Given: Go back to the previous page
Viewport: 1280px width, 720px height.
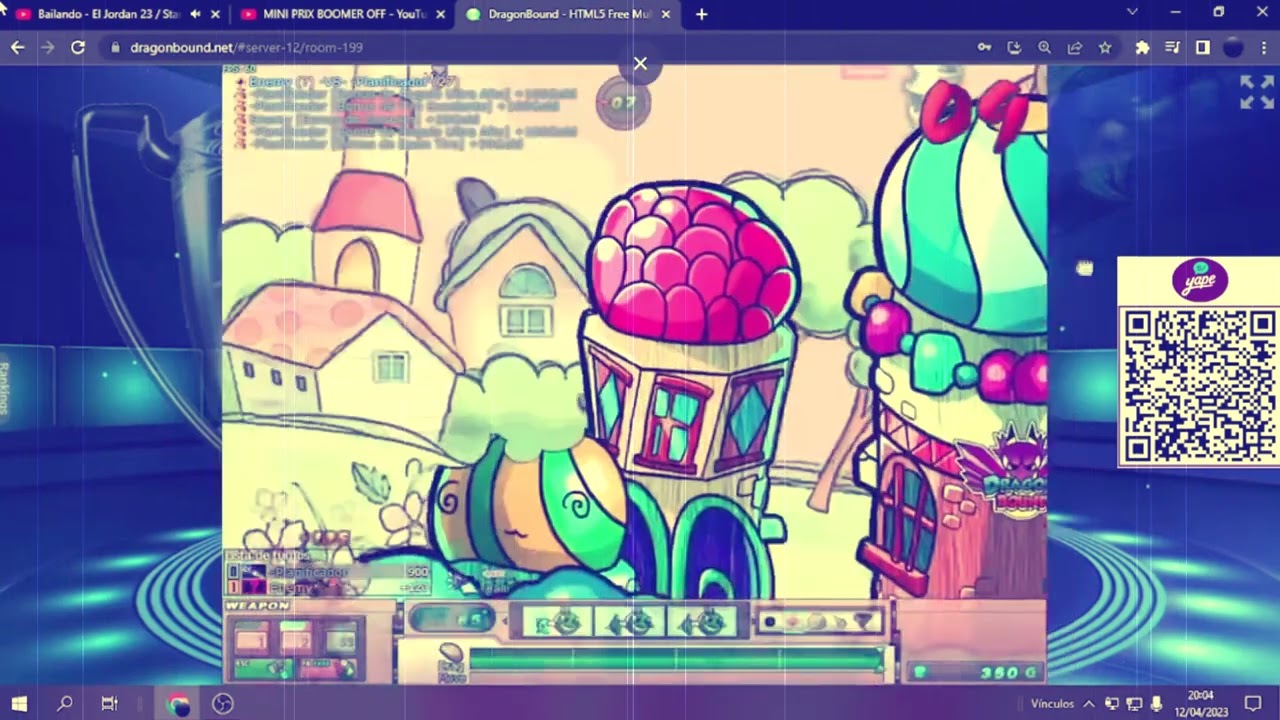Looking at the screenshot, I should point(17,47).
